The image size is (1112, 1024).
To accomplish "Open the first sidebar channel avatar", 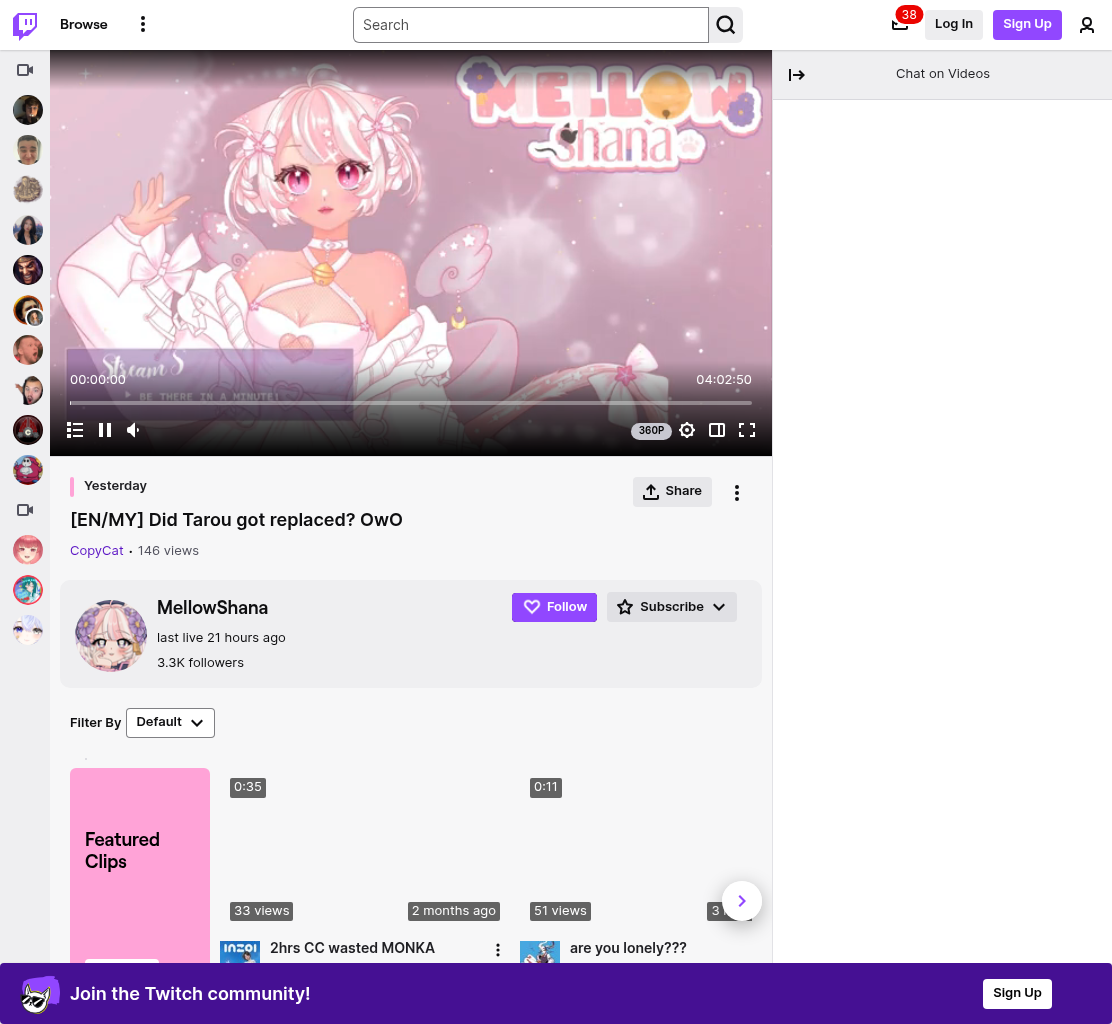I will tap(28, 110).
